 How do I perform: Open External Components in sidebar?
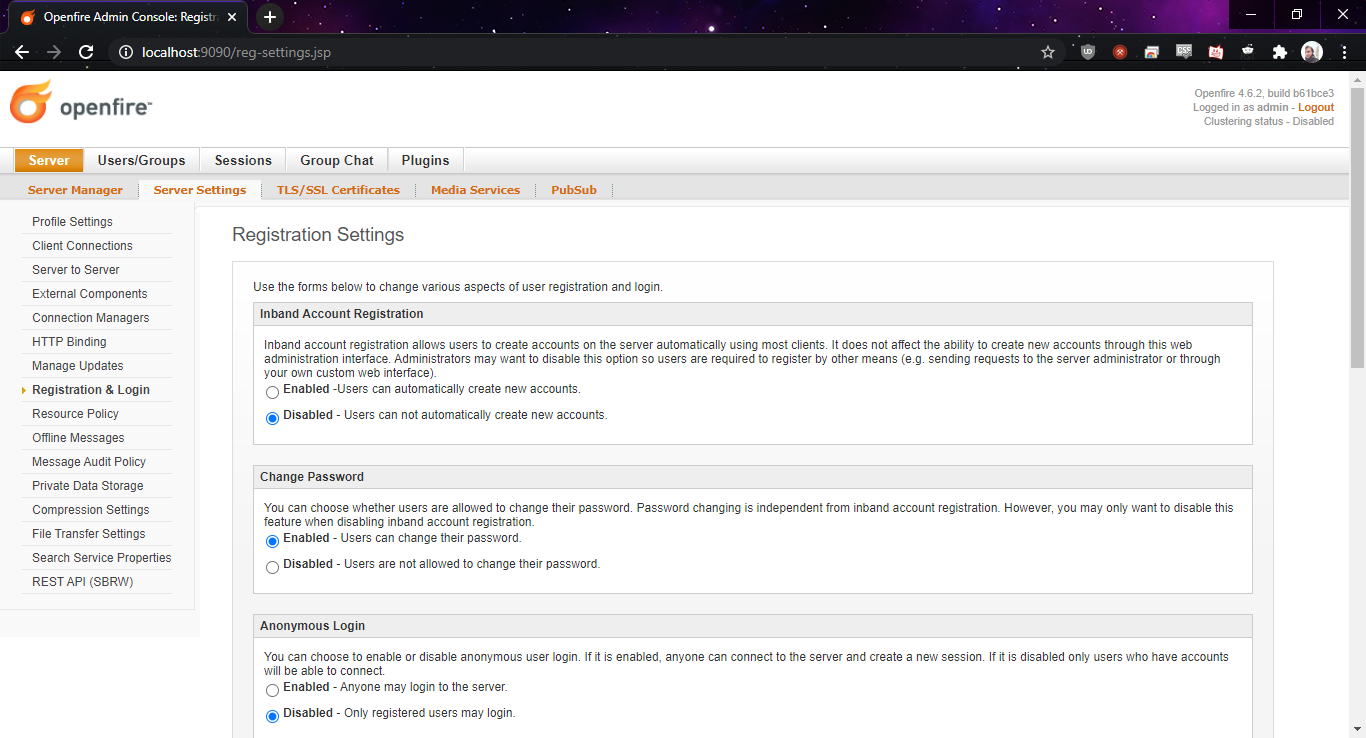(x=89, y=294)
